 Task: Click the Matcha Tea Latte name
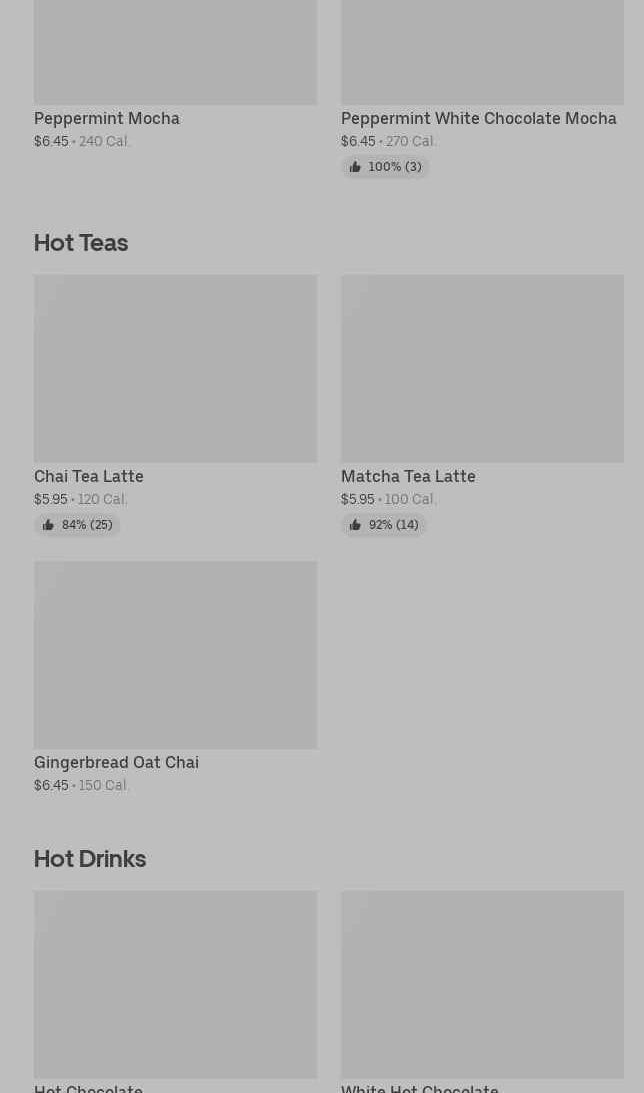(408, 476)
